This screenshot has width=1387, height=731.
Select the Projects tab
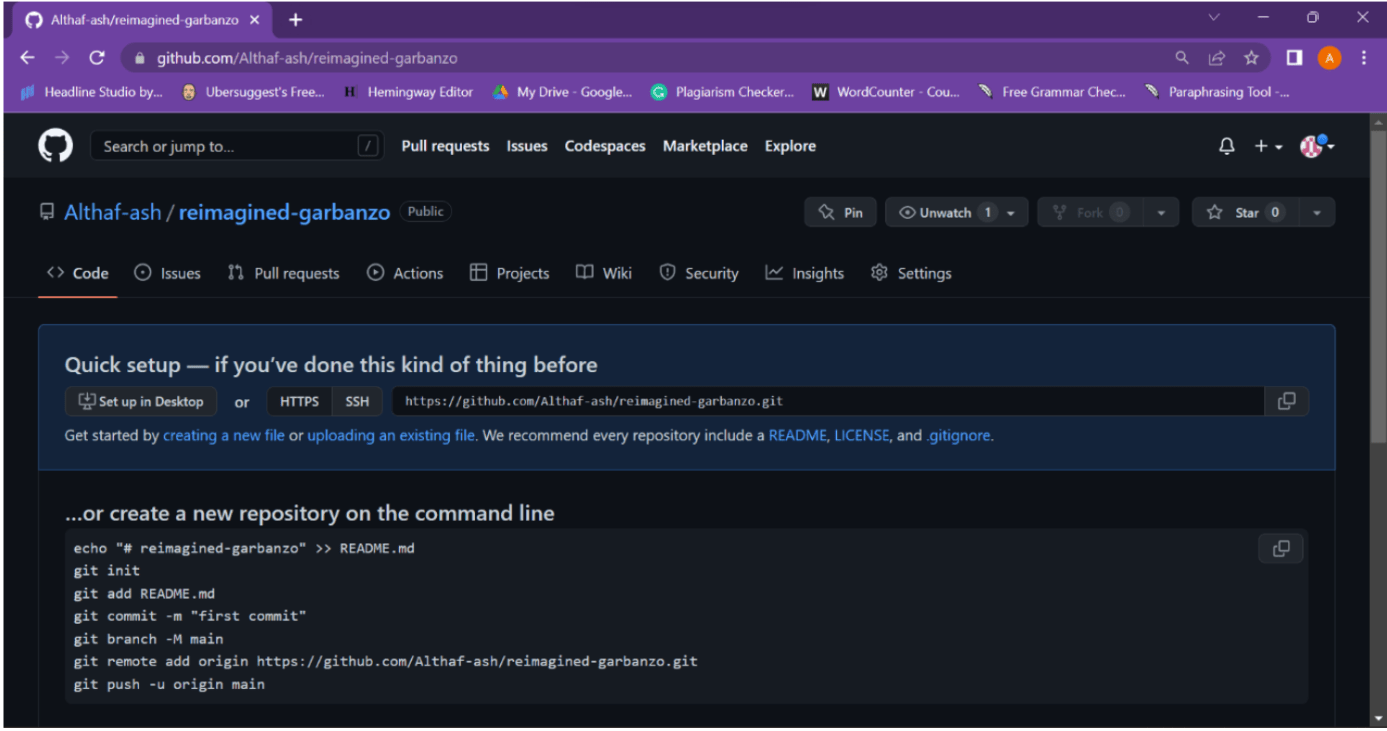click(x=509, y=273)
